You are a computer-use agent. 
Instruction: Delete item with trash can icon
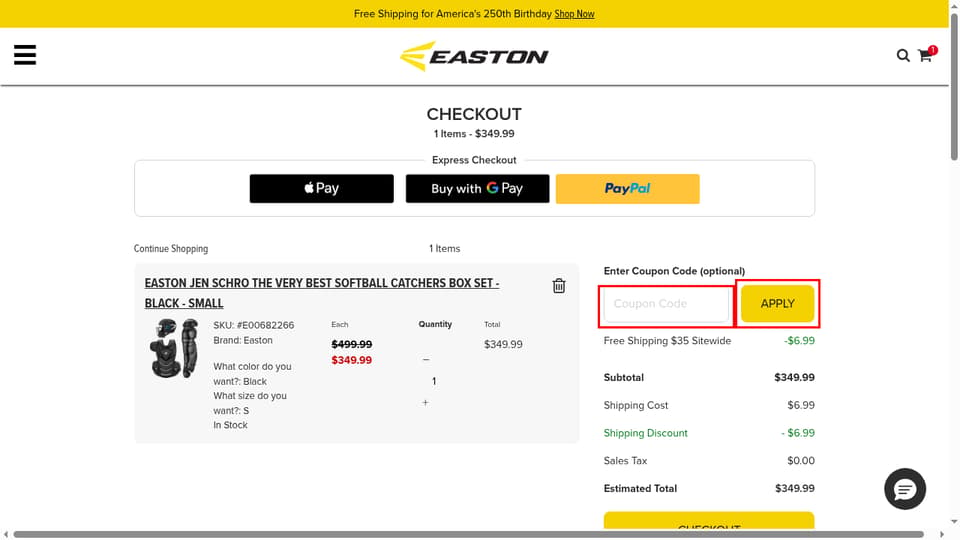point(559,286)
